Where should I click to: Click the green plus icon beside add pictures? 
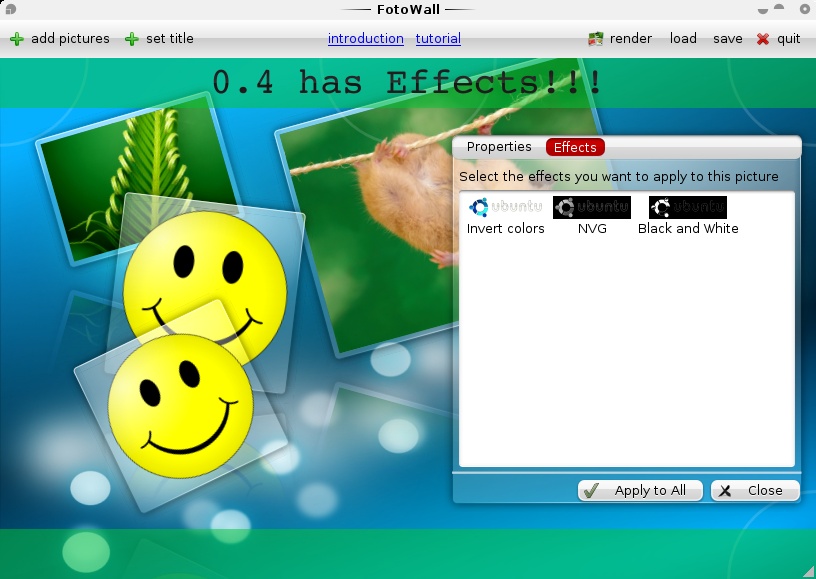tap(17, 39)
